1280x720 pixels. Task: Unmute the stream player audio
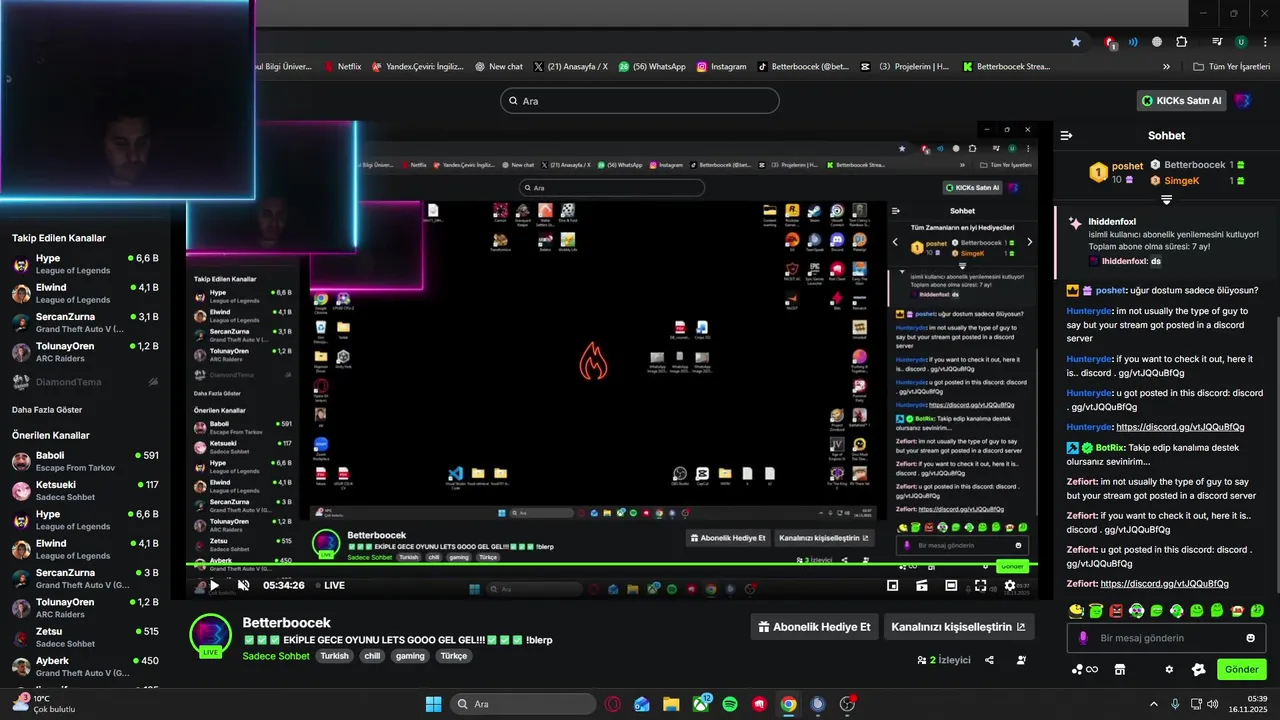tap(243, 585)
